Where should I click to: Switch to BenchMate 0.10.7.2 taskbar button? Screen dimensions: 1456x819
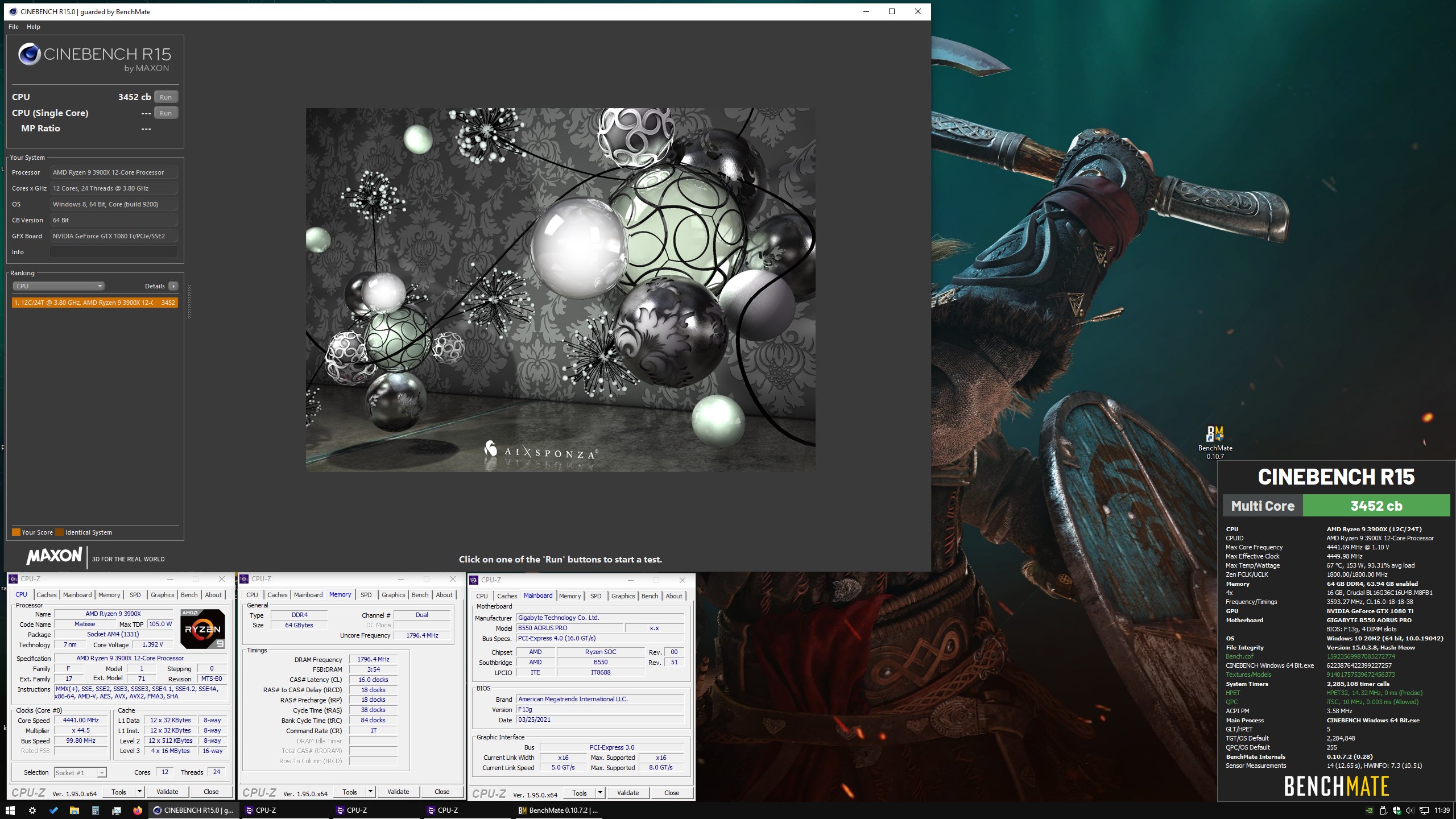pyautogui.click(x=559, y=810)
